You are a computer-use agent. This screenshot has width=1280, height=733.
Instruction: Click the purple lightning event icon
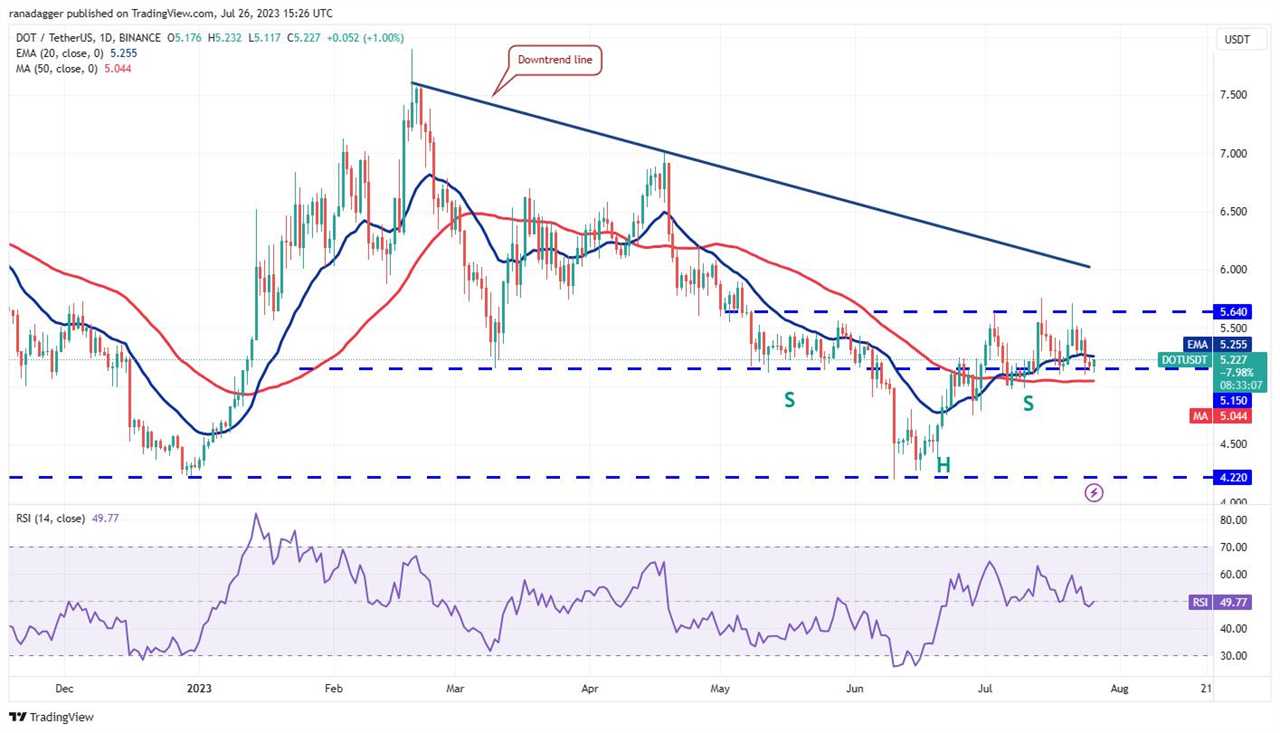click(x=1094, y=493)
